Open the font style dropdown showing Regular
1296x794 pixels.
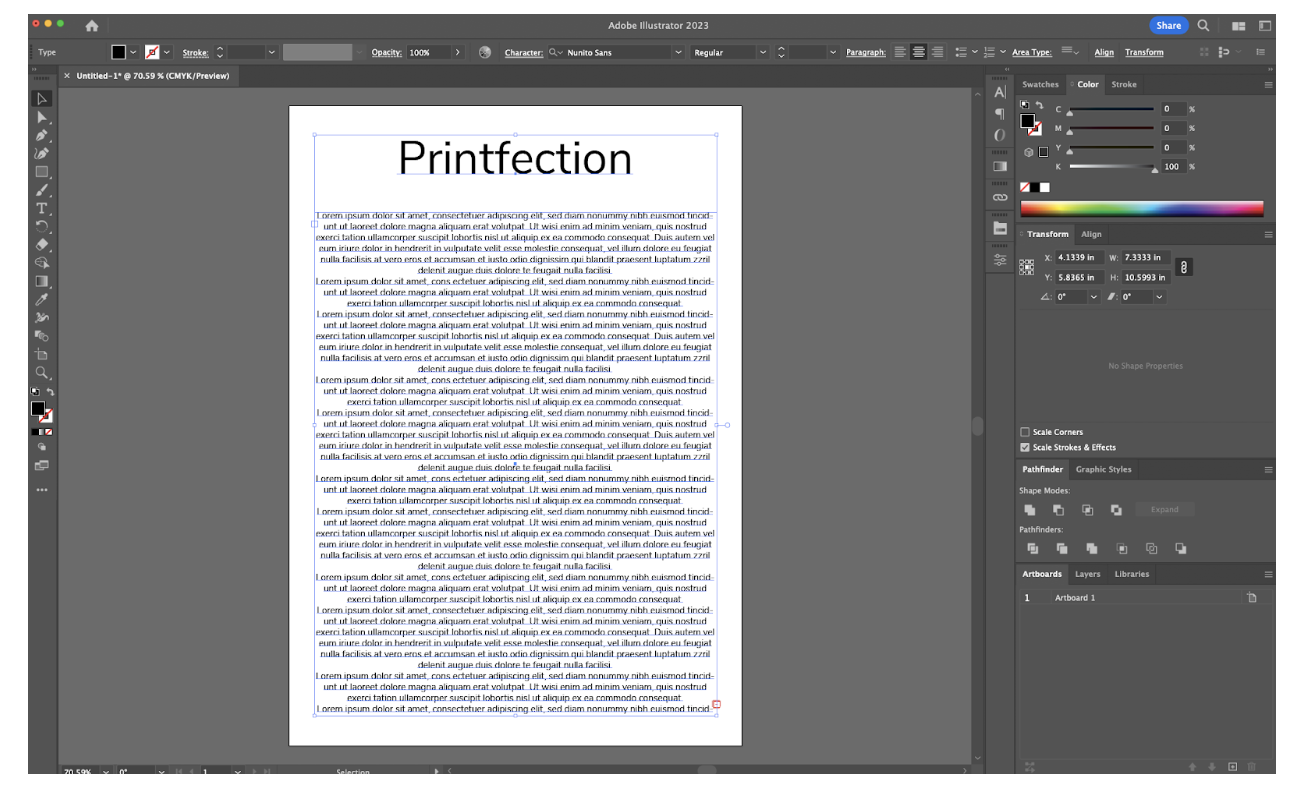763,52
